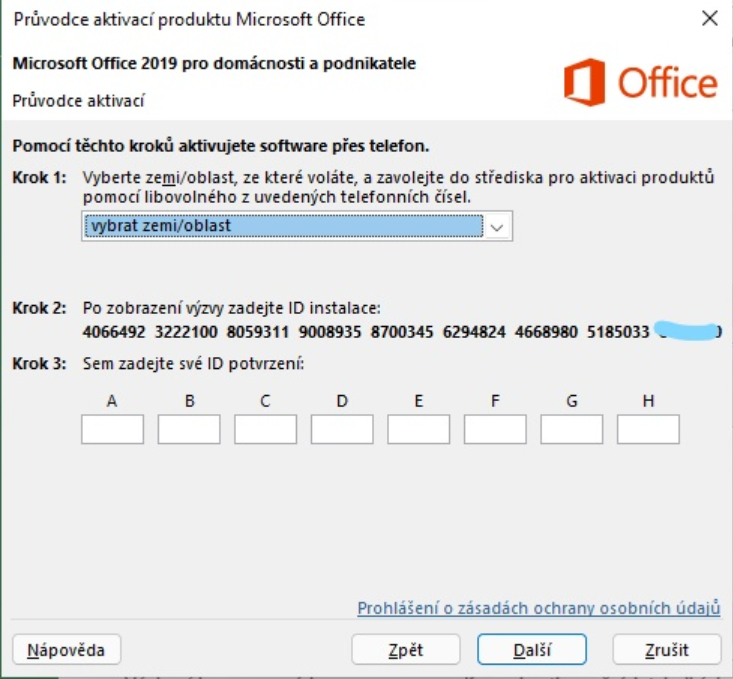Click confirmation ID field F

click(495, 429)
